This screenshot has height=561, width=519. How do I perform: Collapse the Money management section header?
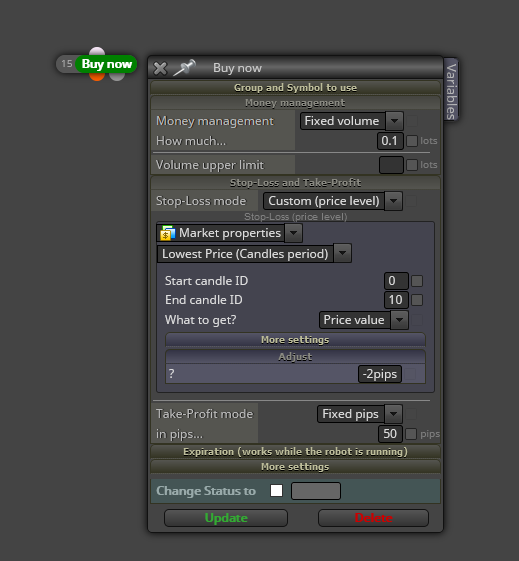pos(295,103)
